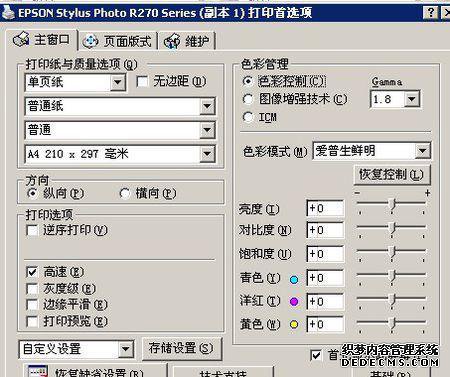The height and width of the screenshot is (377, 450).
Task: Open the 主窗口 tab
Action: 42,40
